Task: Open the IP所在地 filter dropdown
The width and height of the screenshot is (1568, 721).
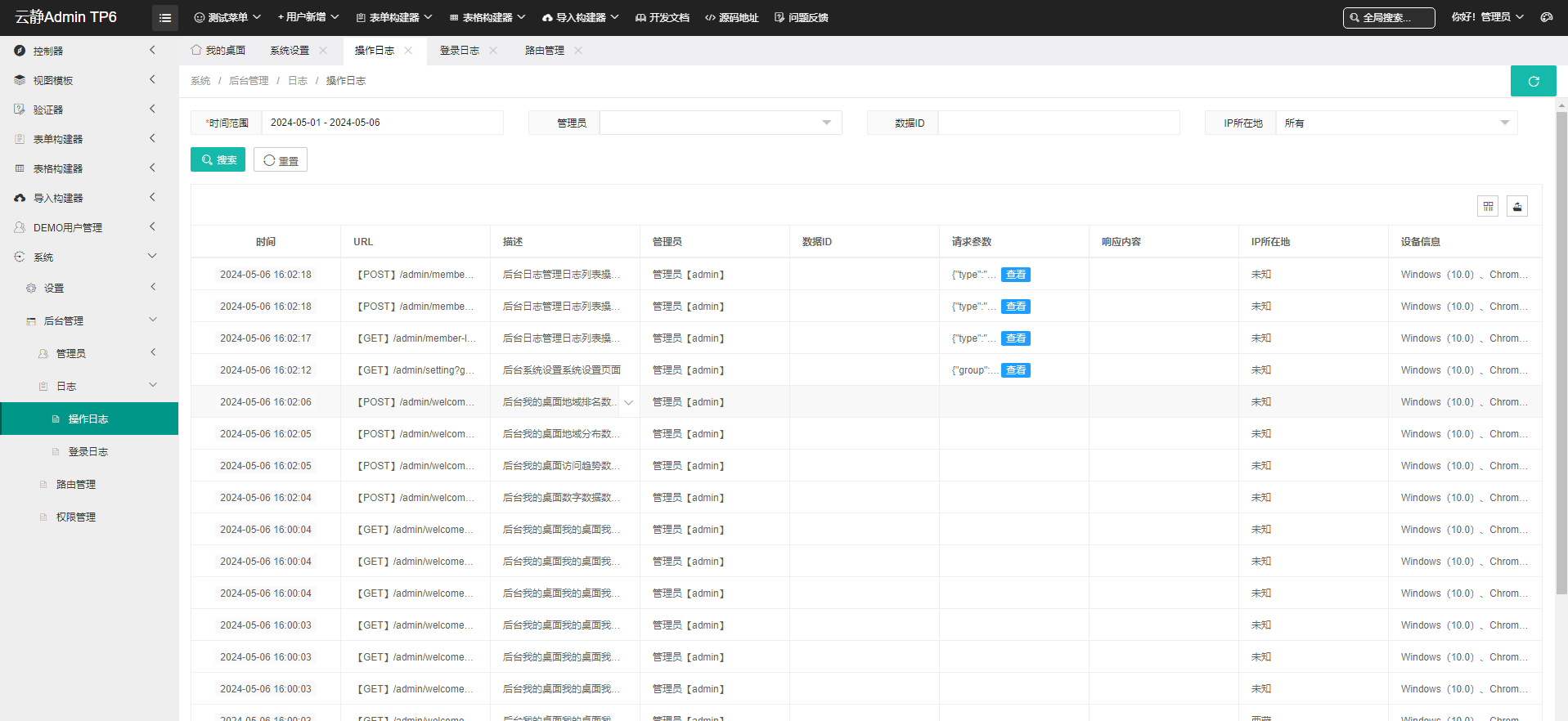Action: (1396, 123)
